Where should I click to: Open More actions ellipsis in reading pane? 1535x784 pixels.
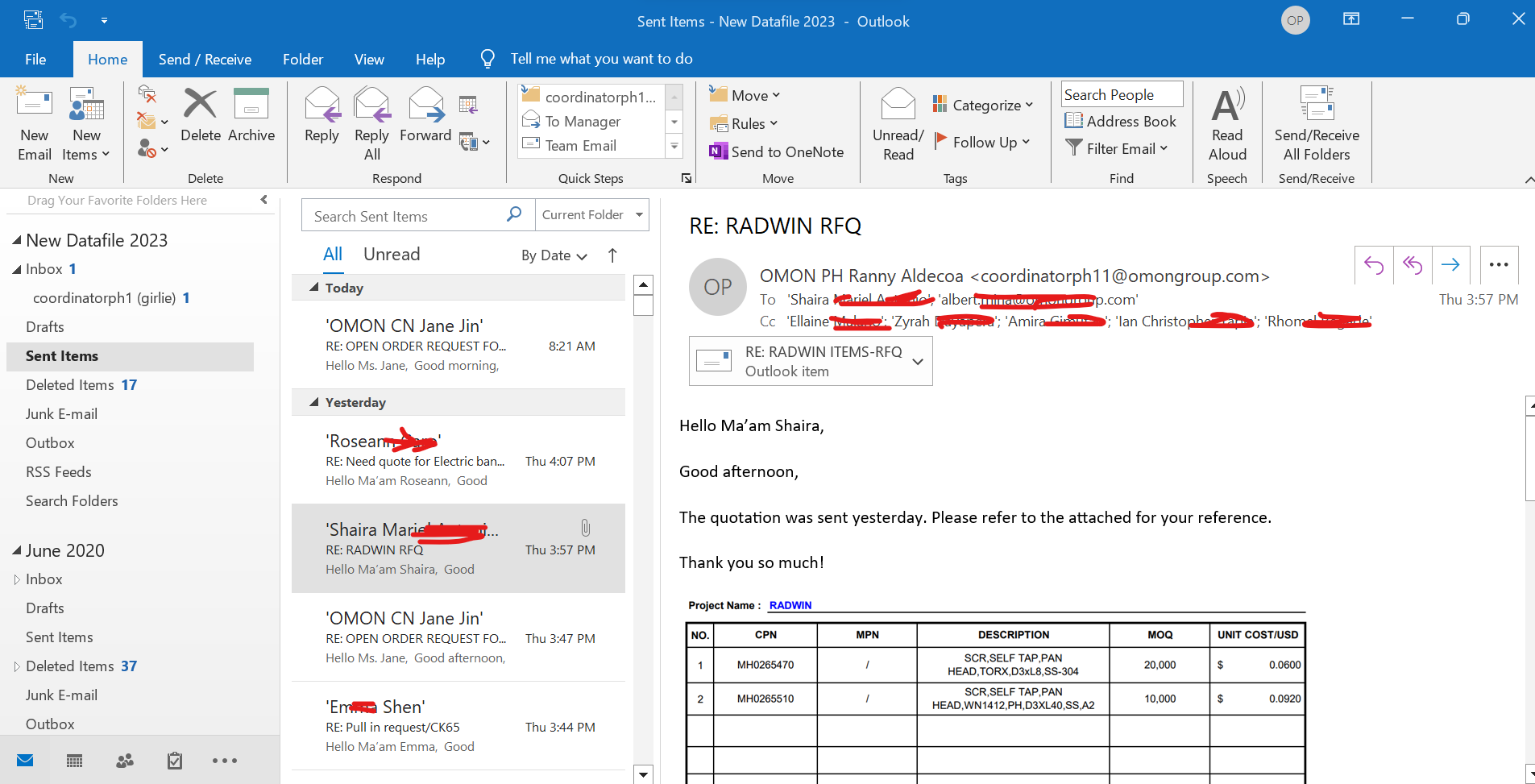1499,265
